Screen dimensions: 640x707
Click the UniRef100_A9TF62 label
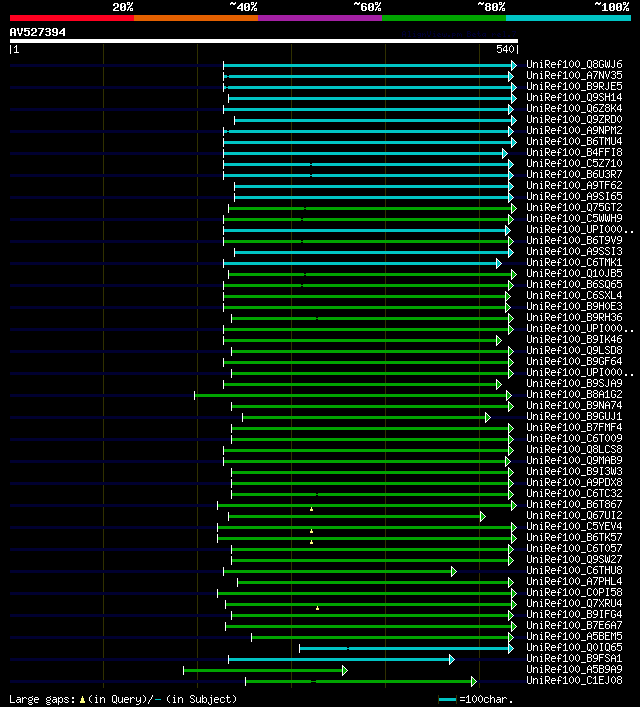pyautogui.click(x=574, y=185)
